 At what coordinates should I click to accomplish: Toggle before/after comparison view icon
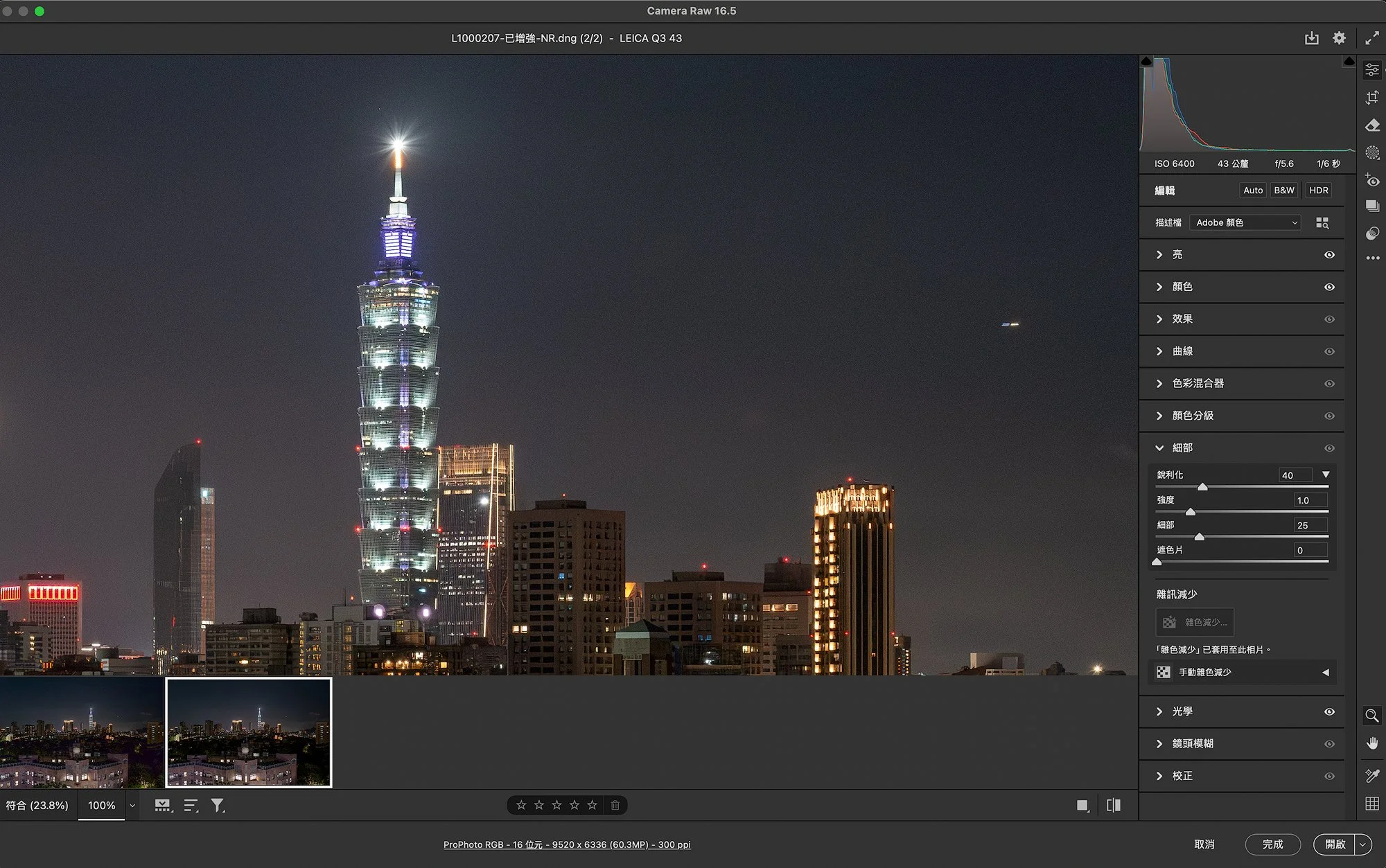click(x=1114, y=805)
